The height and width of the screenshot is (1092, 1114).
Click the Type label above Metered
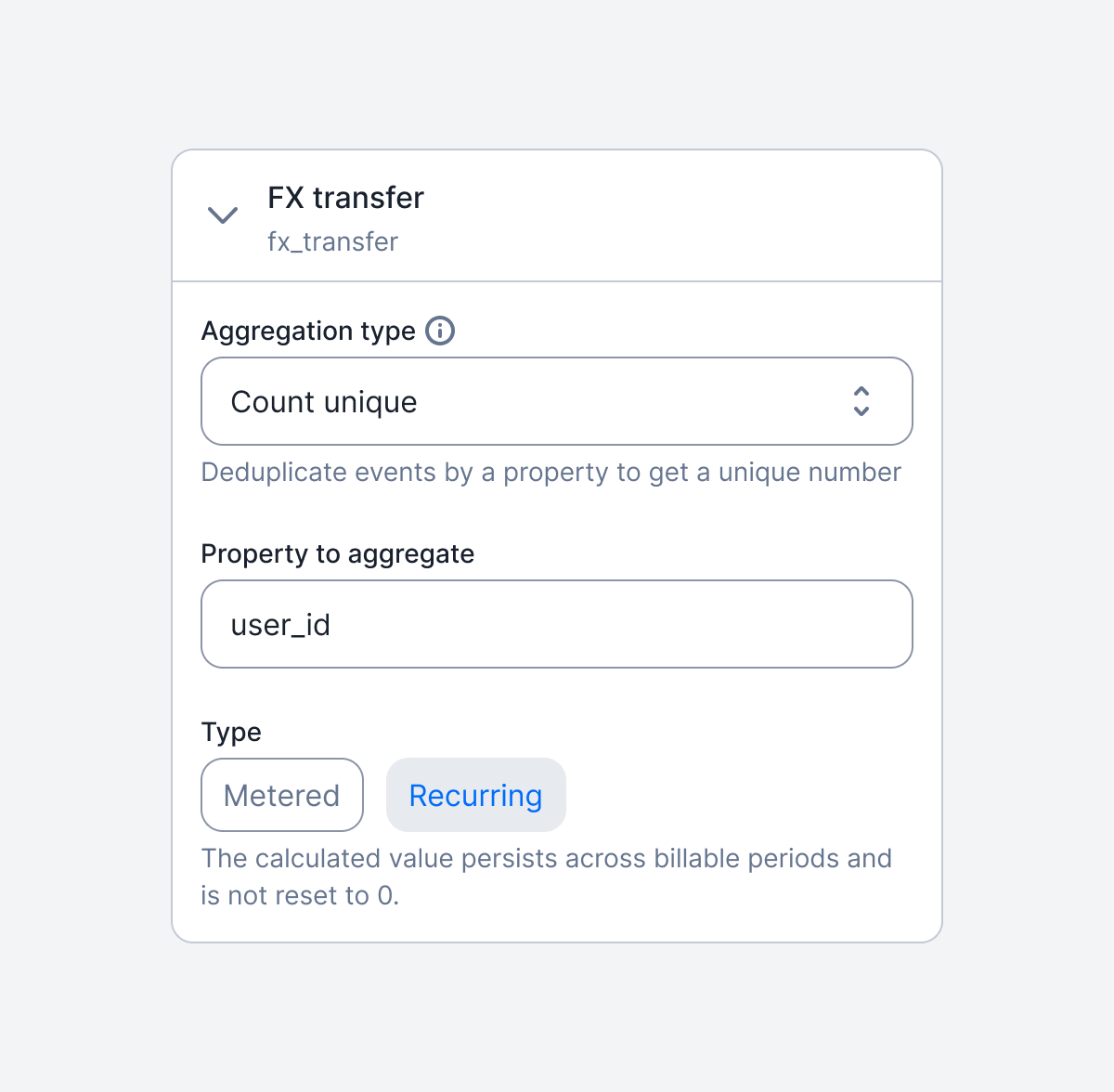(231, 732)
